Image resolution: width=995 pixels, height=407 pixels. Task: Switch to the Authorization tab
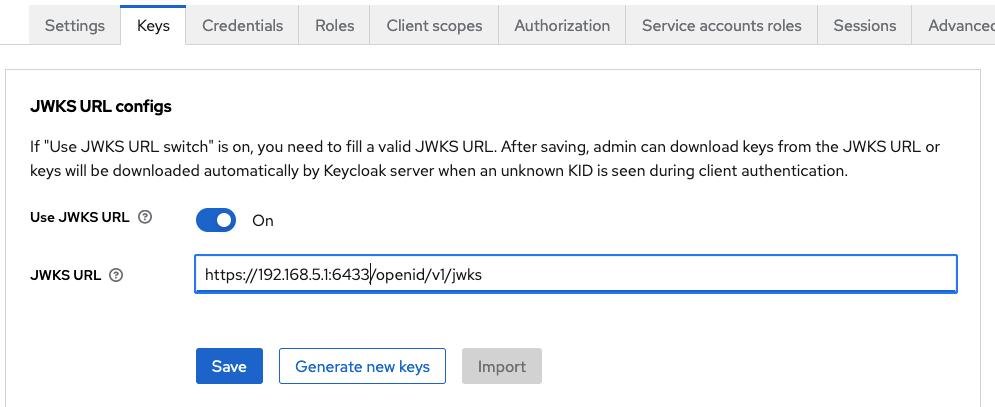562,25
